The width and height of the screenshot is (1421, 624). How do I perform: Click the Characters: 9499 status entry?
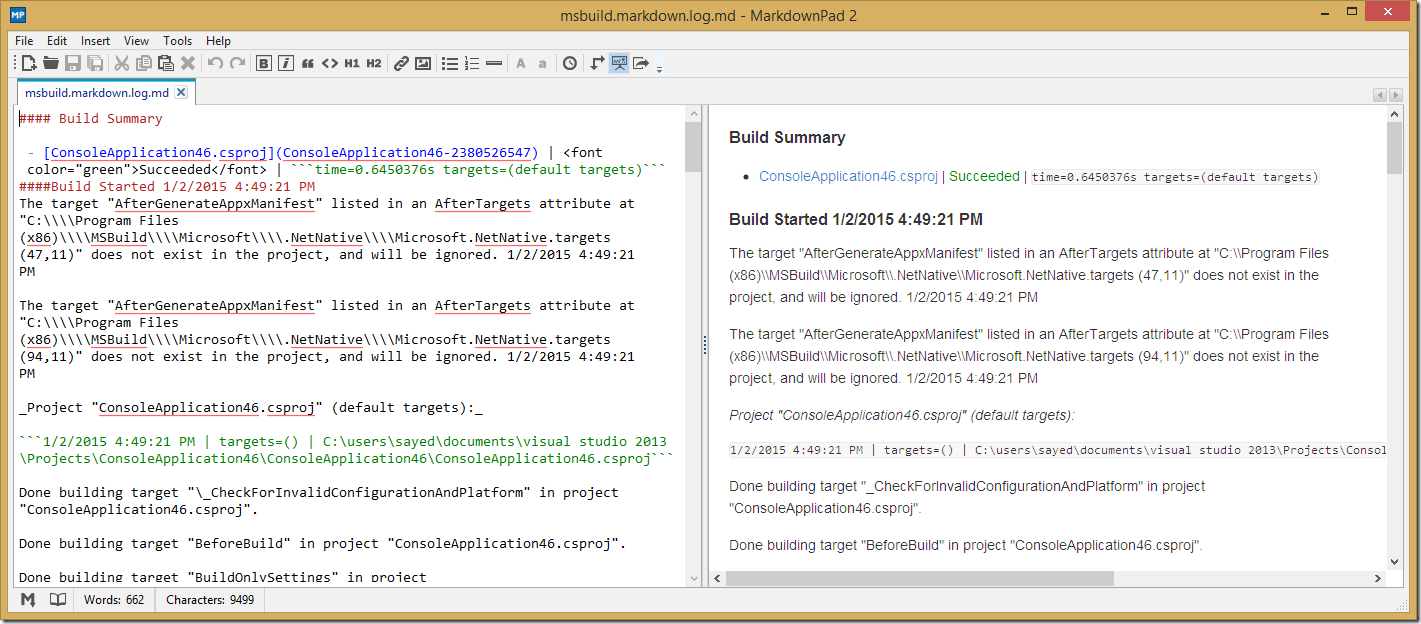210,600
